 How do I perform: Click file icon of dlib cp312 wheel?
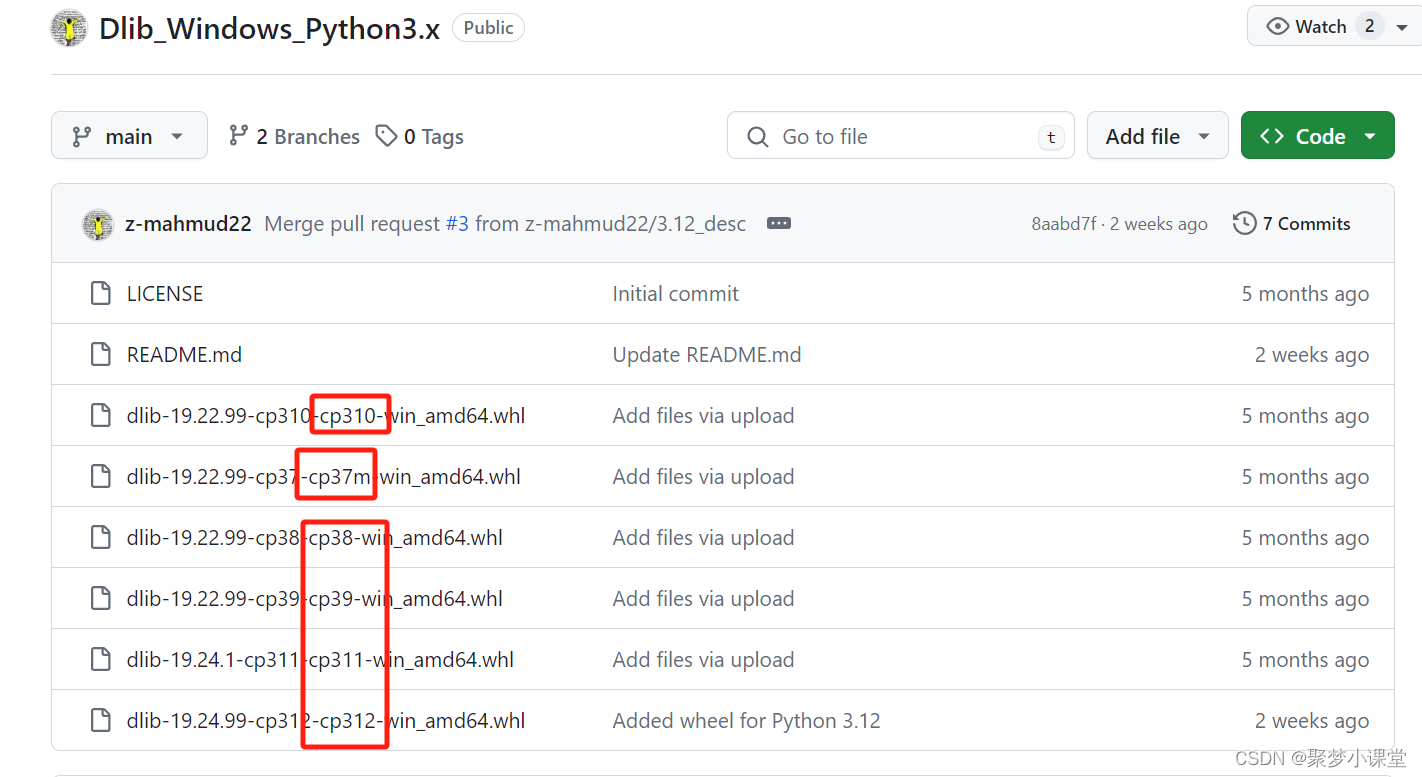tap(100, 720)
